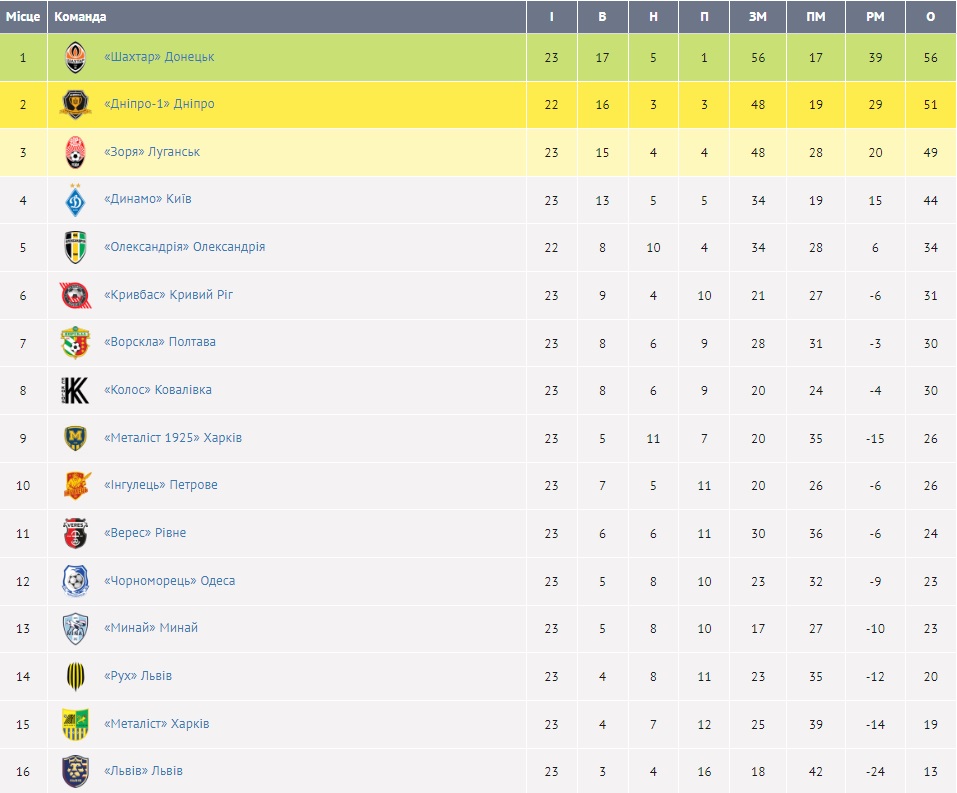Click the Chornomorets Odesa football crest
This screenshot has width=957, height=793.
click(x=75, y=581)
